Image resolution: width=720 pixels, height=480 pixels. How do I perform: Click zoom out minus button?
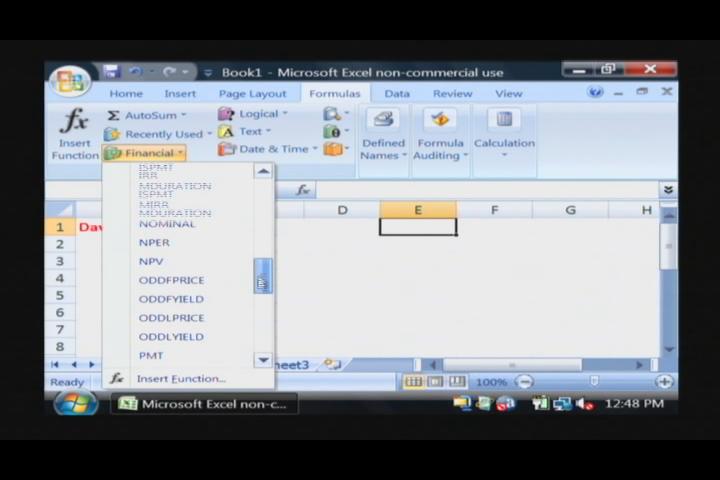click(x=524, y=382)
